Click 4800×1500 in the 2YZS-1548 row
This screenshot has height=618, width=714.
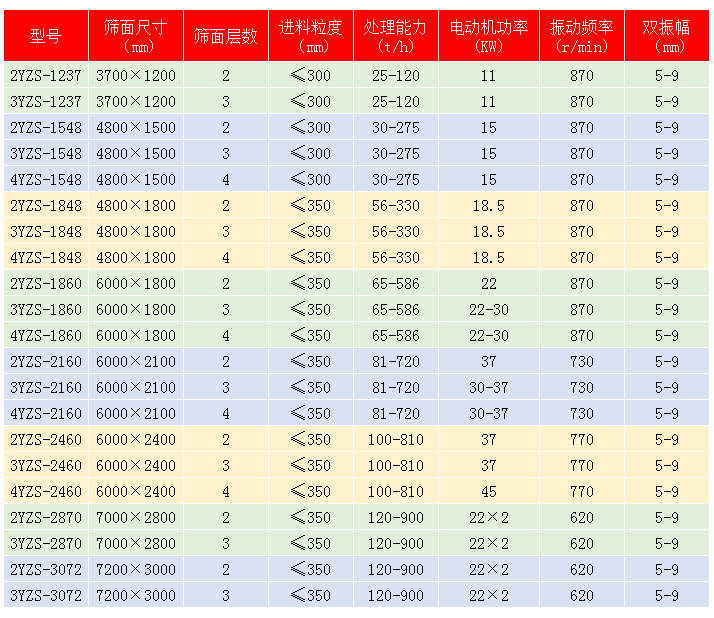[x=136, y=128]
